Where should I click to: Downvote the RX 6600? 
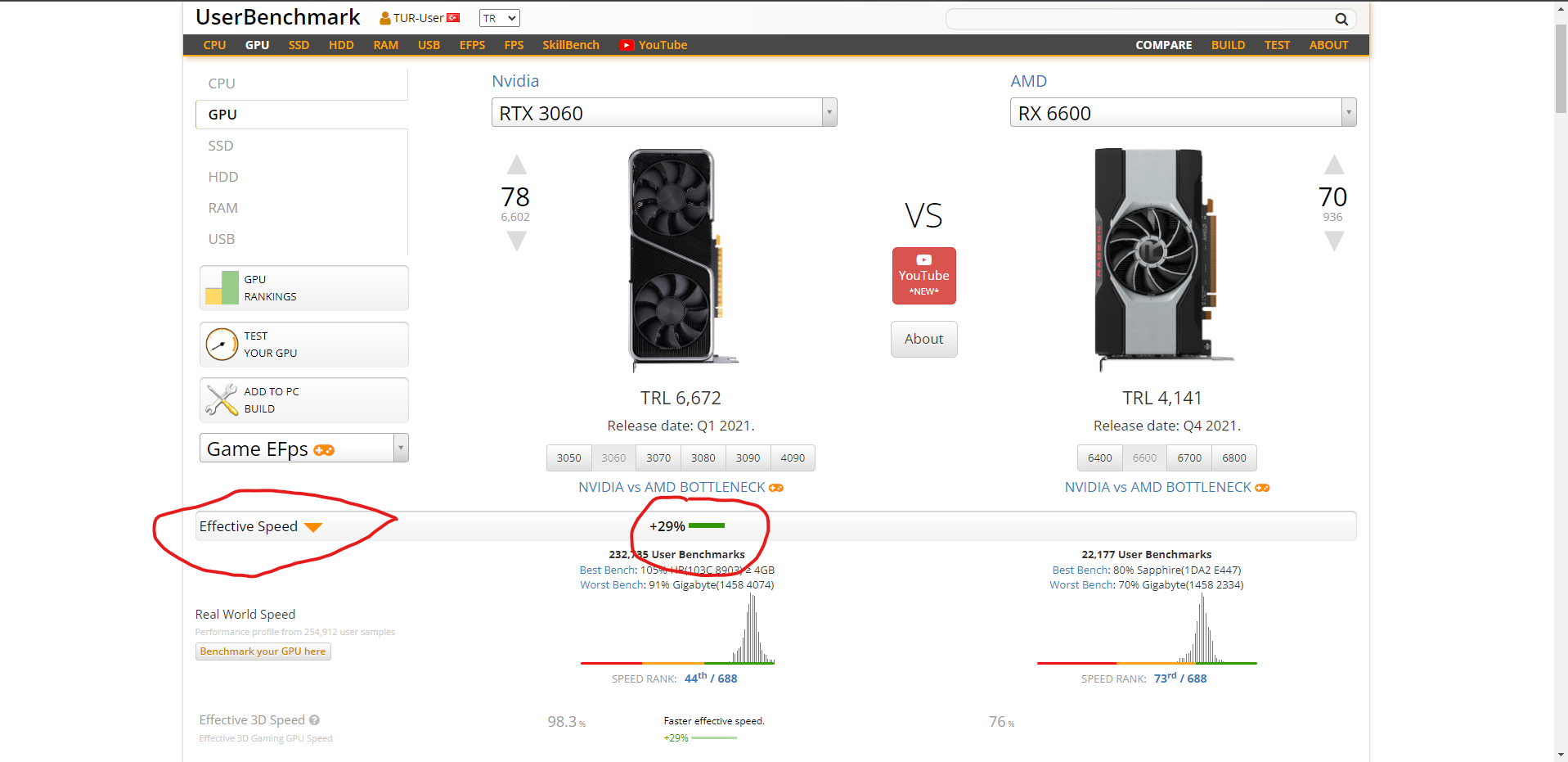tap(1334, 241)
